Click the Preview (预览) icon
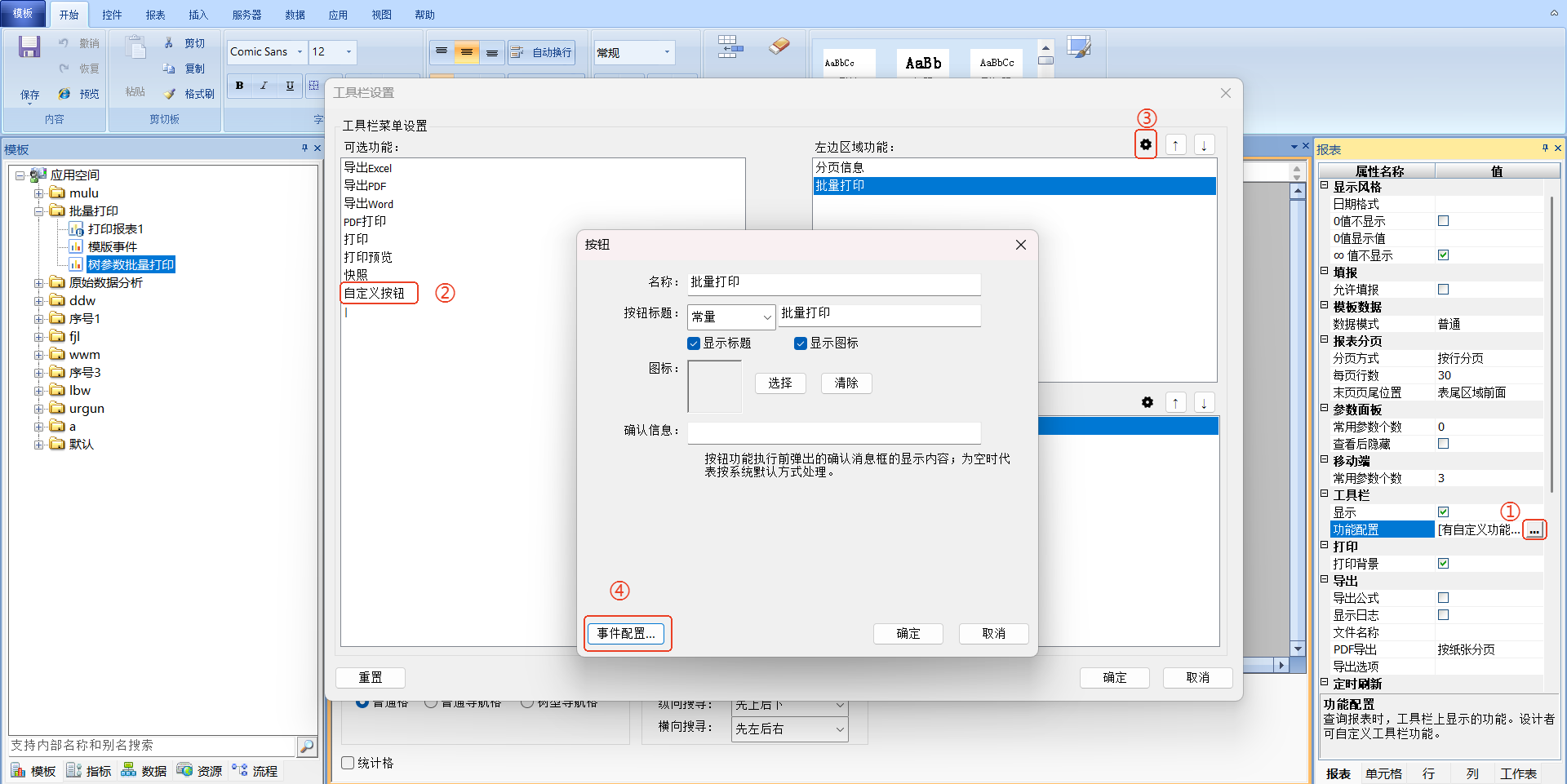 [64, 94]
